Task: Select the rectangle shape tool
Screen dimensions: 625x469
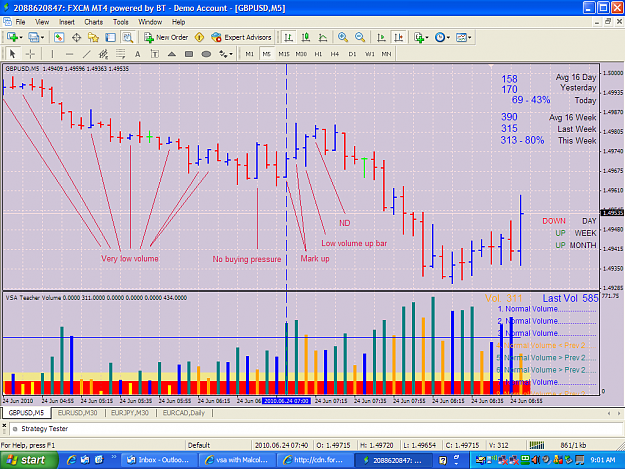Action: tap(189, 54)
